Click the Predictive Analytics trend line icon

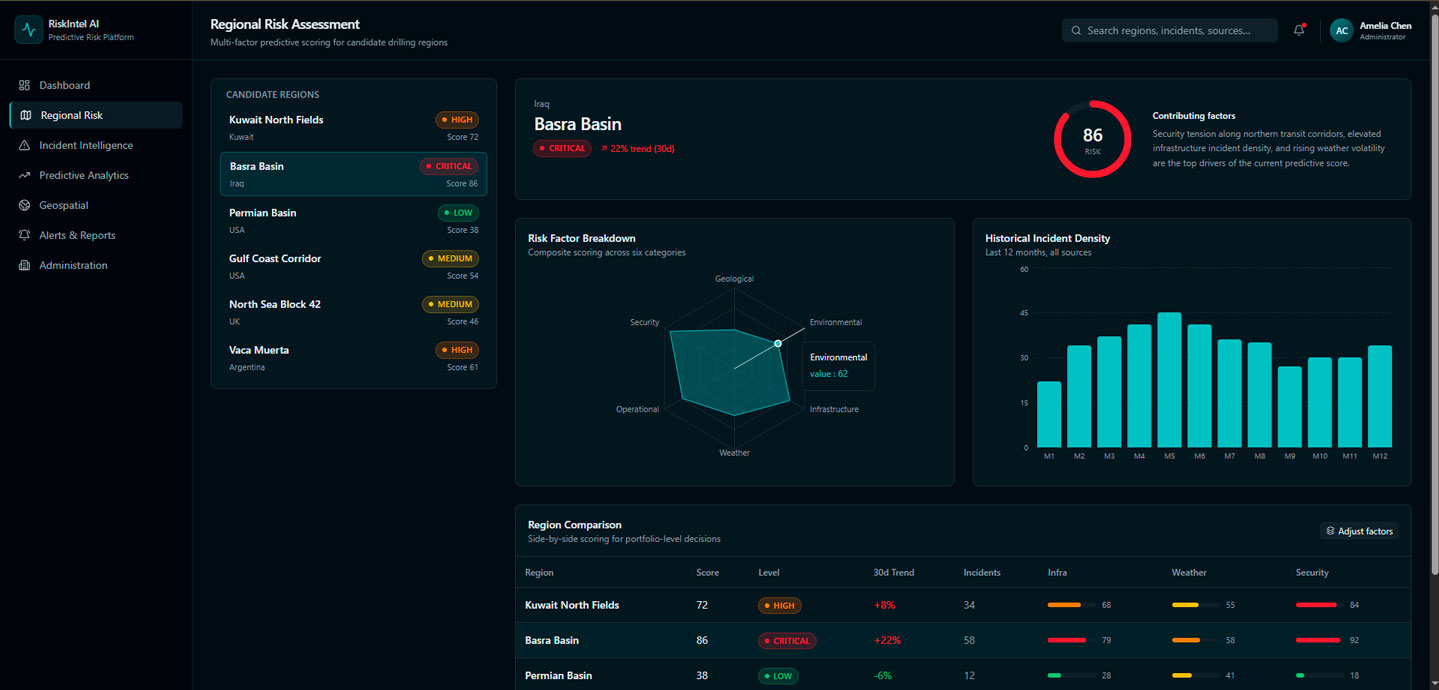(x=25, y=175)
